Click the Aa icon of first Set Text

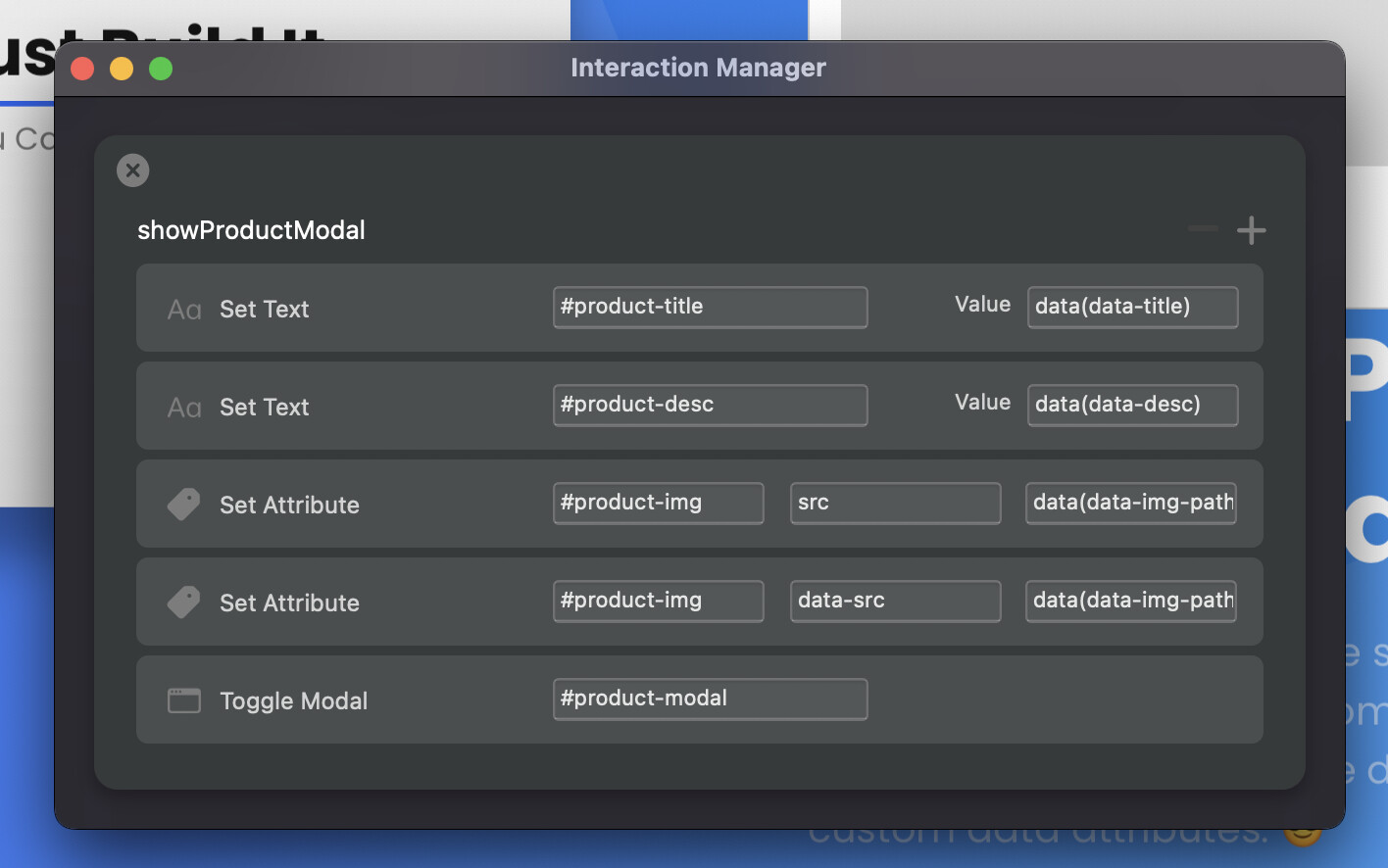click(x=184, y=310)
